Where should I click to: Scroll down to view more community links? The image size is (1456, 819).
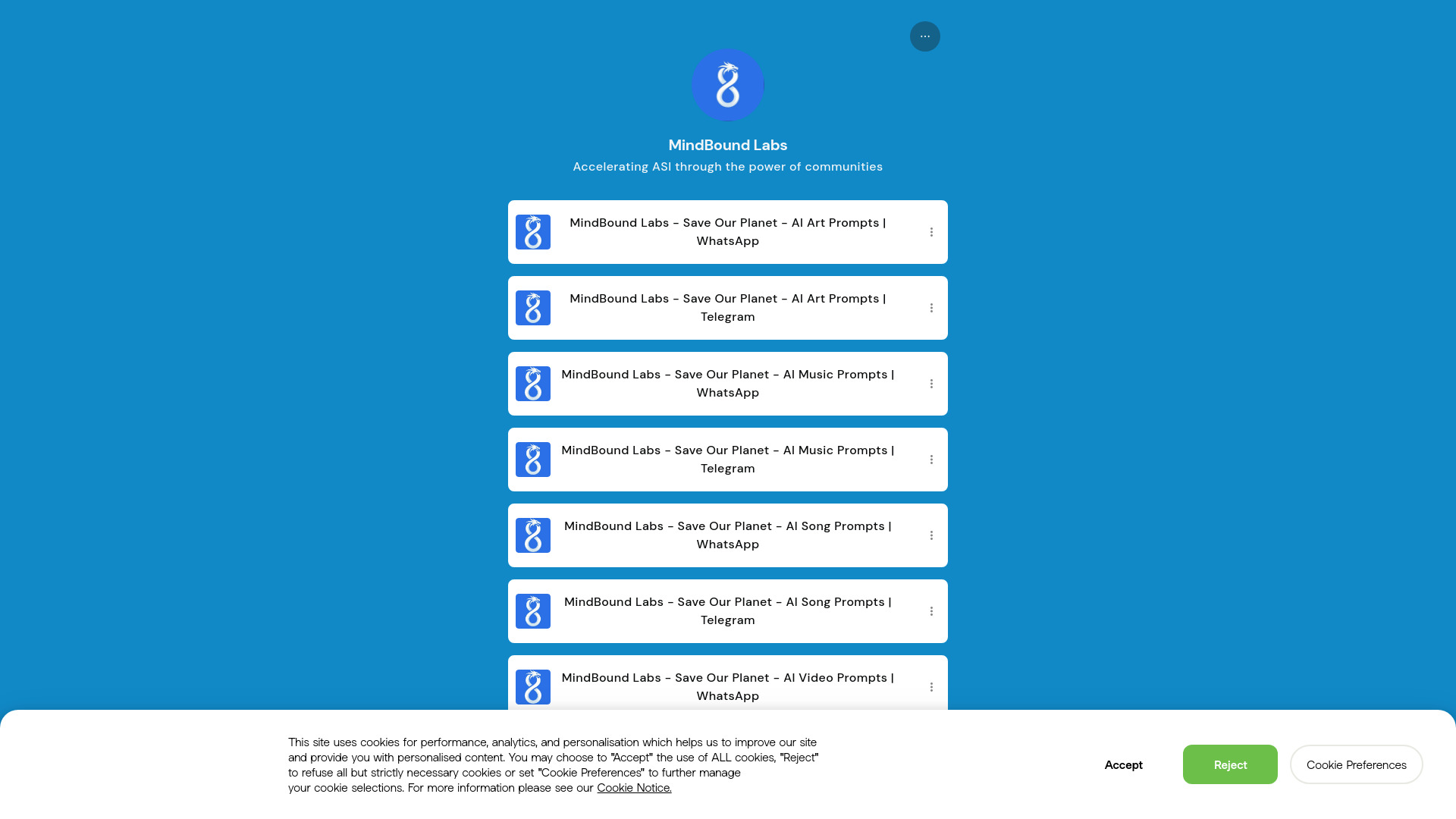(x=728, y=459)
